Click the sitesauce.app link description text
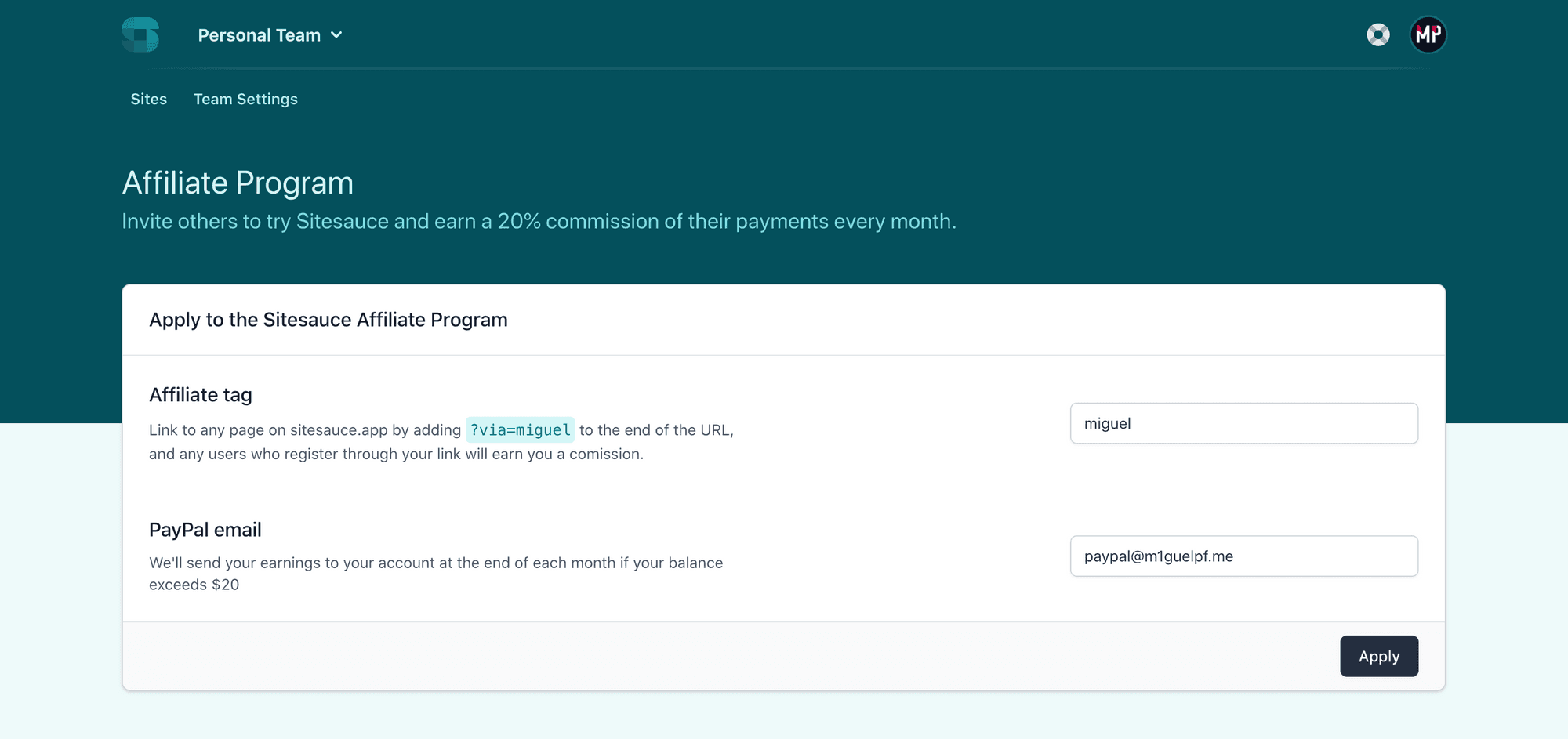 tap(441, 442)
